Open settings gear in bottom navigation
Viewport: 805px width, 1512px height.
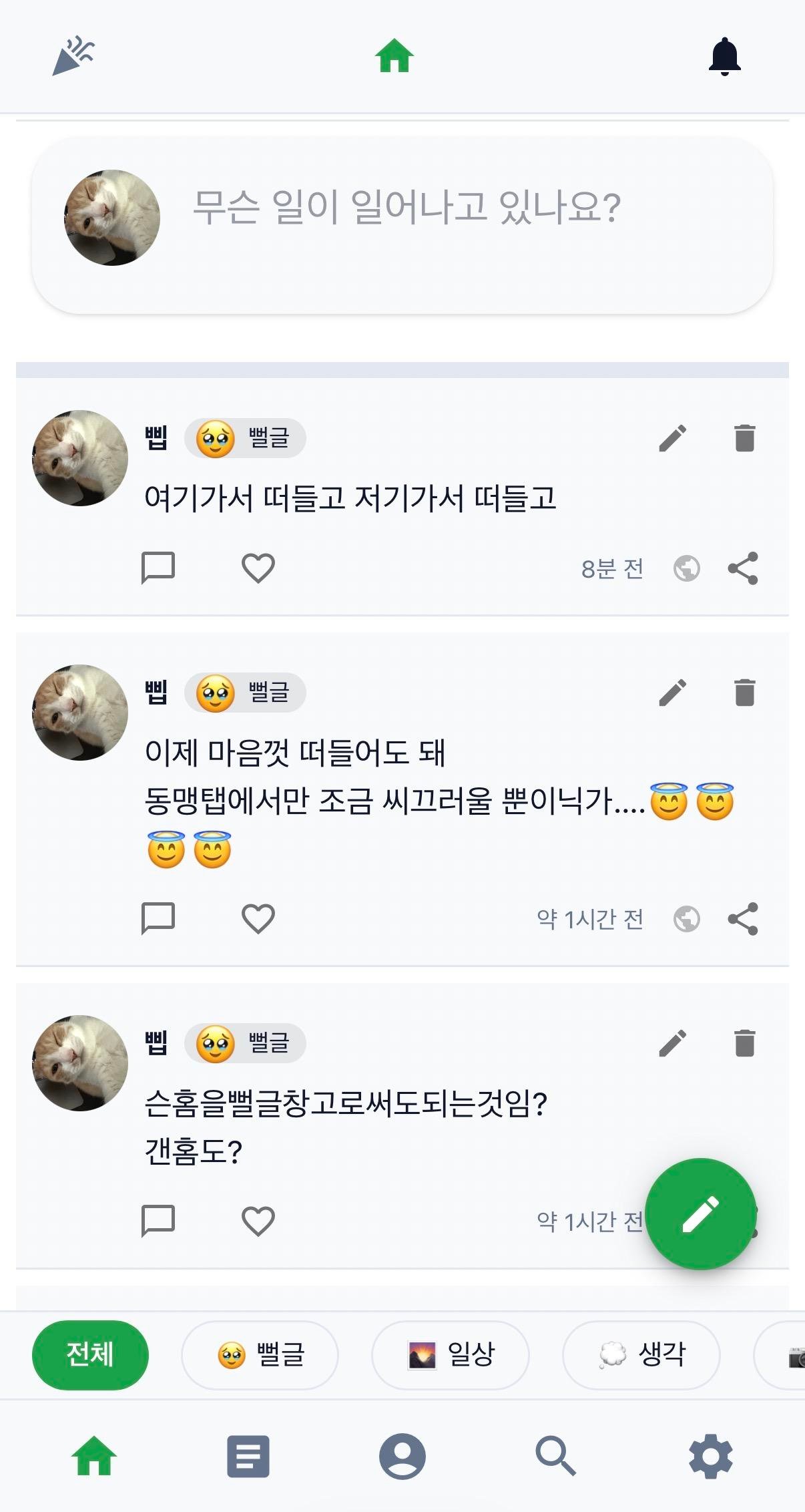[711, 1456]
